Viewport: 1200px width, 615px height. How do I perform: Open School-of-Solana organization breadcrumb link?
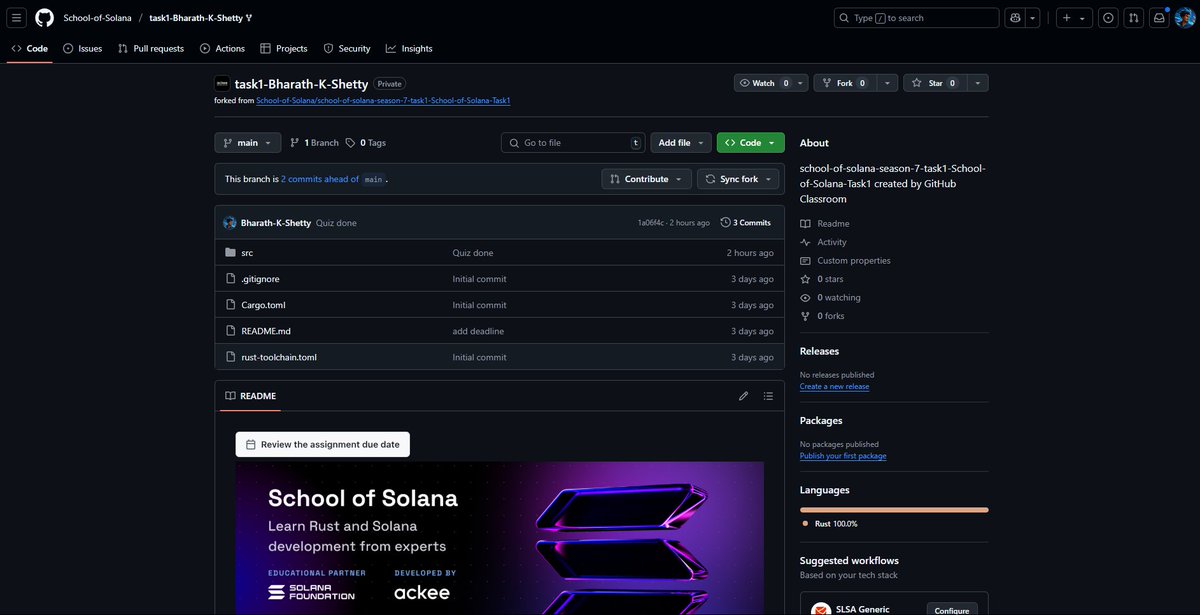pos(97,18)
